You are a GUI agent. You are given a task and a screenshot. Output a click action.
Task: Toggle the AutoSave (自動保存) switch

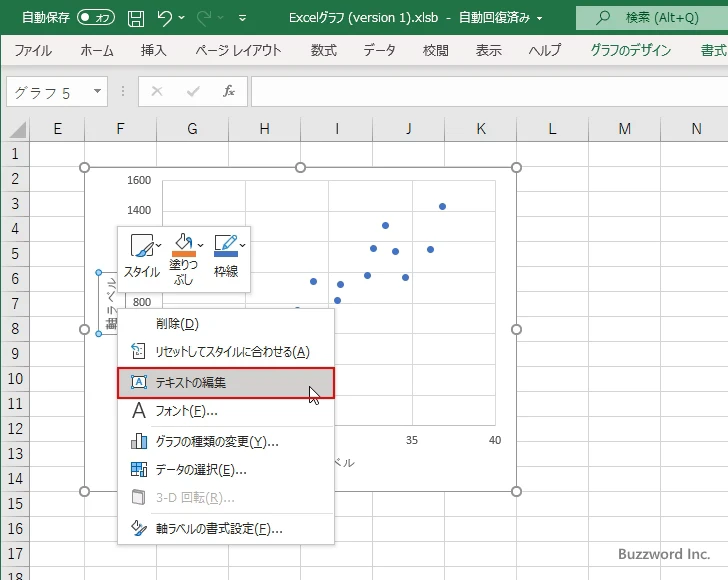(96, 18)
